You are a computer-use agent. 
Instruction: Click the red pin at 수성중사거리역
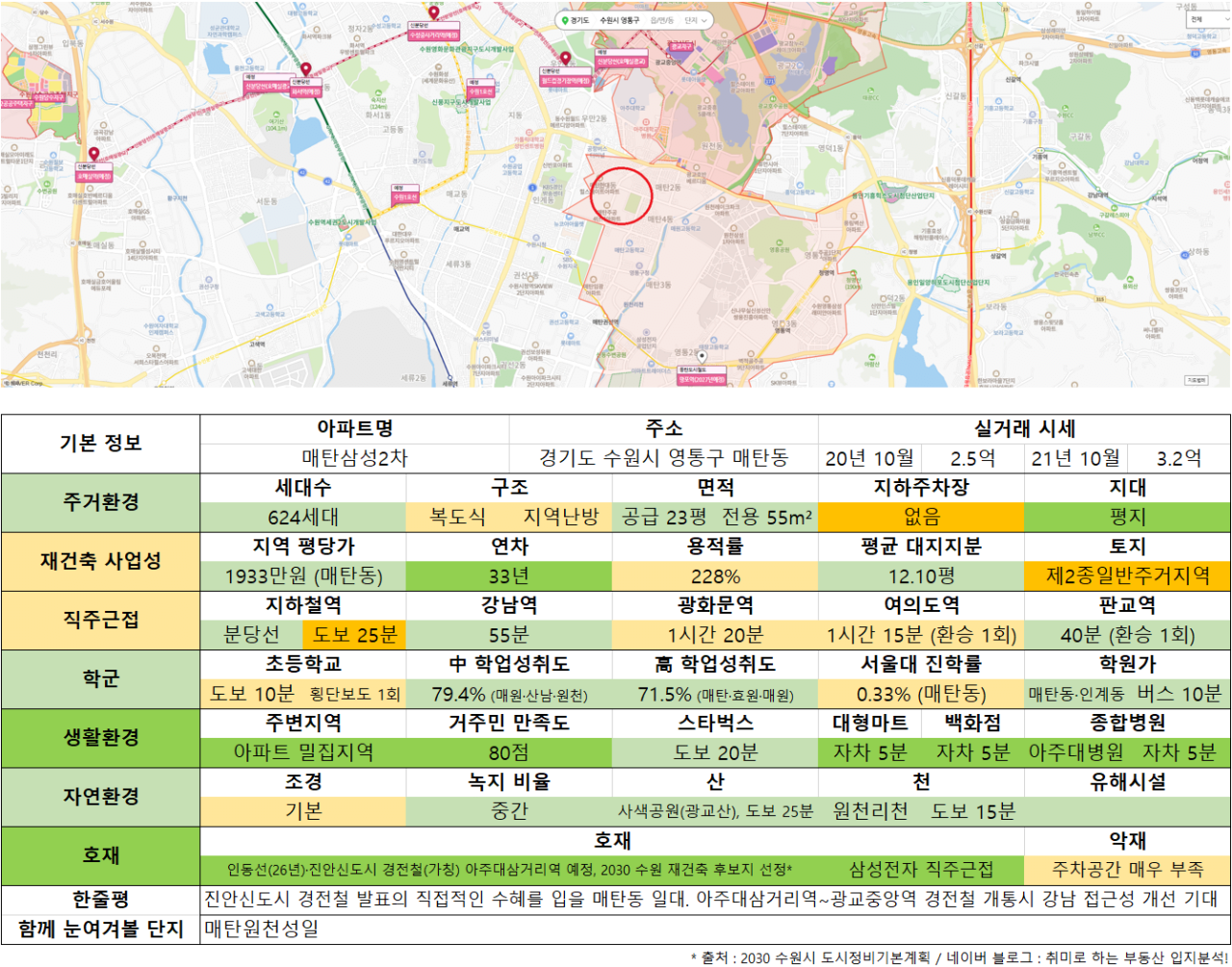click(x=434, y=13)
